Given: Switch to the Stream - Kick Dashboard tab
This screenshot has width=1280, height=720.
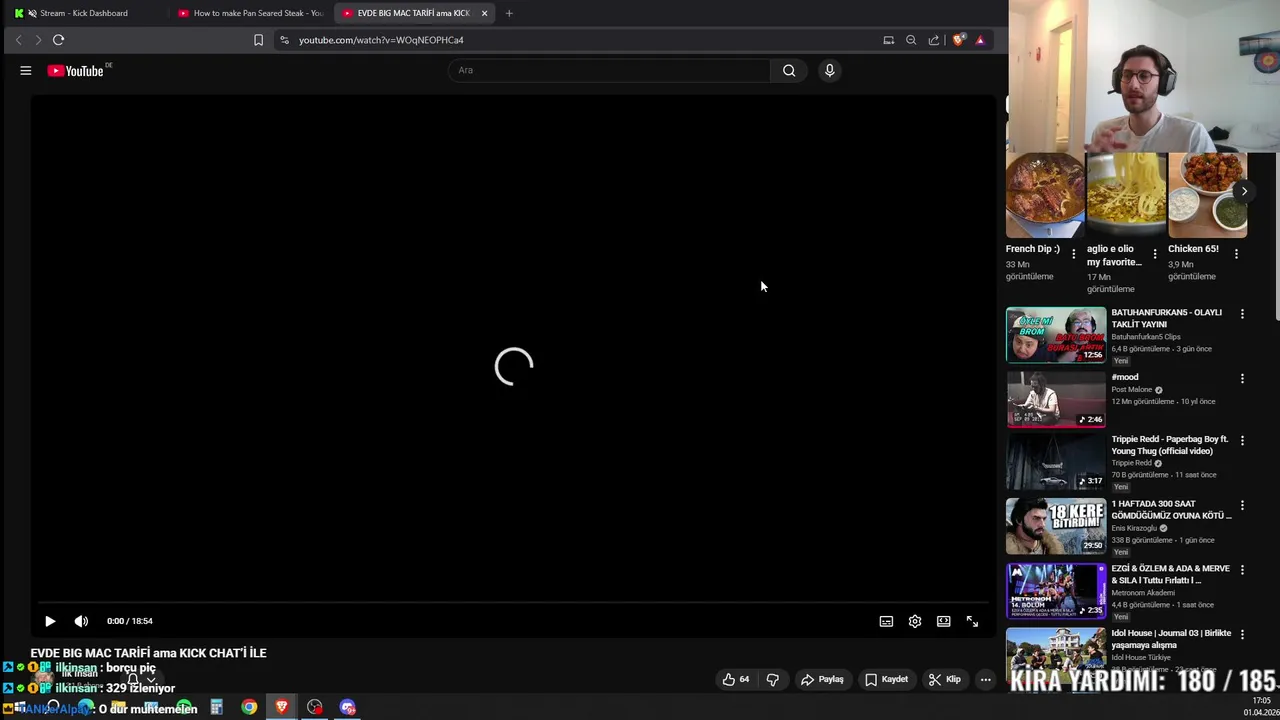Looking at the screenshot, I should [83, 13].
